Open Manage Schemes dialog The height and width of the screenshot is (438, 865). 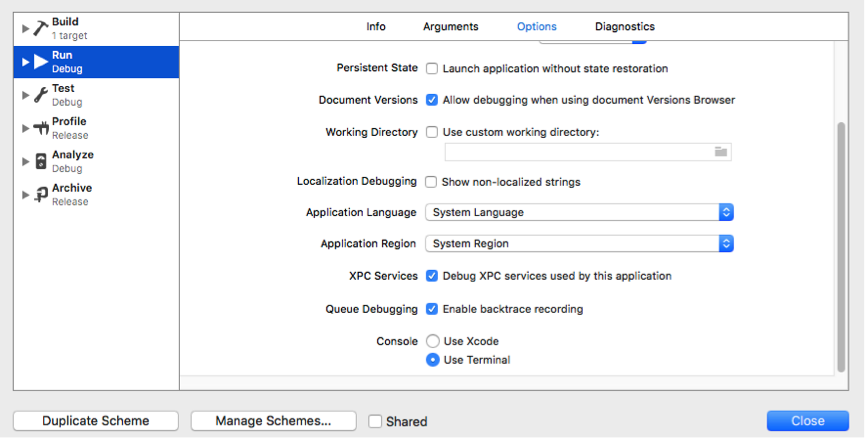(x=274, y=421)
